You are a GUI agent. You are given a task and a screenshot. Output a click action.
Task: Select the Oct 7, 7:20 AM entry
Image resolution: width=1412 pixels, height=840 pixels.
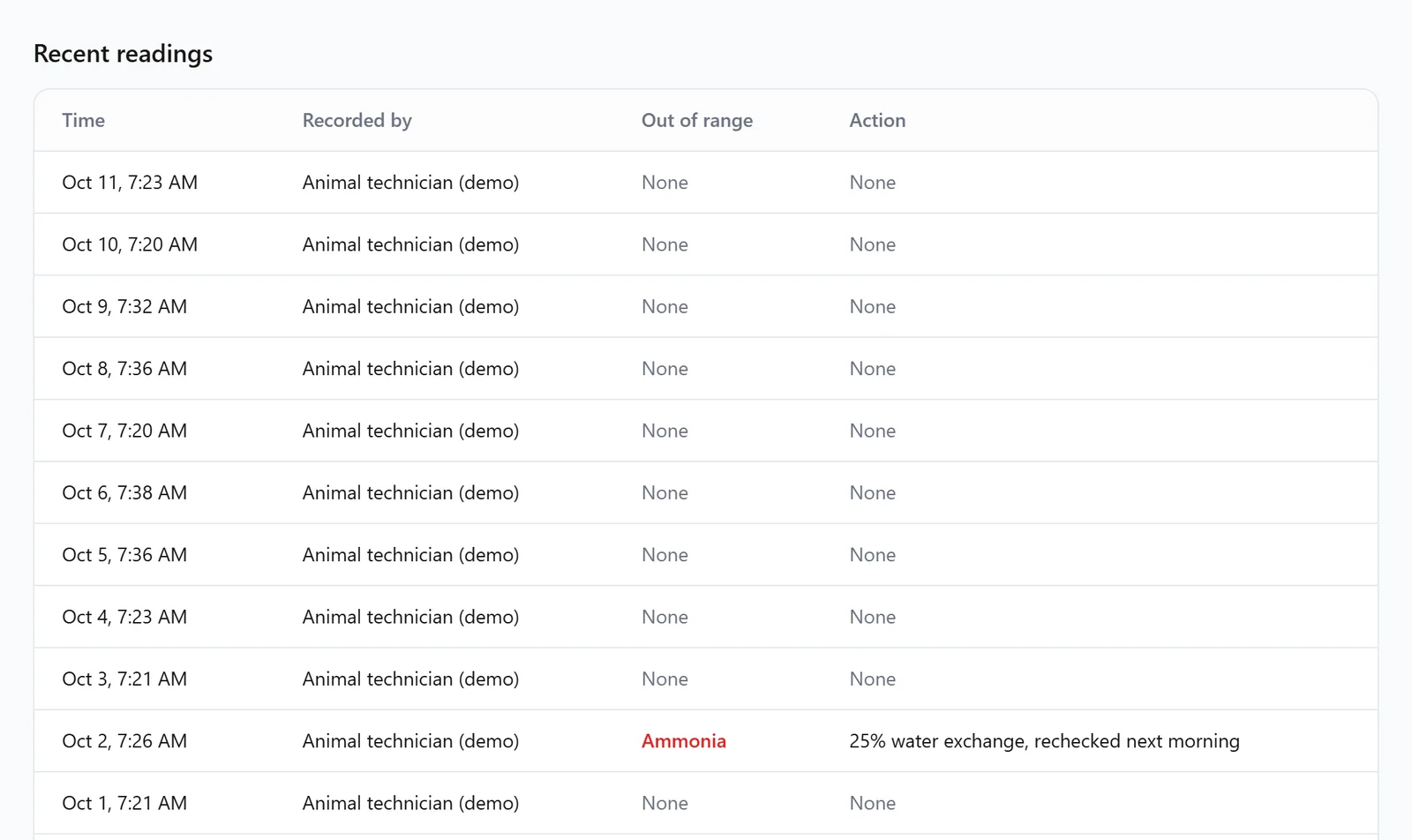coord(706,431)
